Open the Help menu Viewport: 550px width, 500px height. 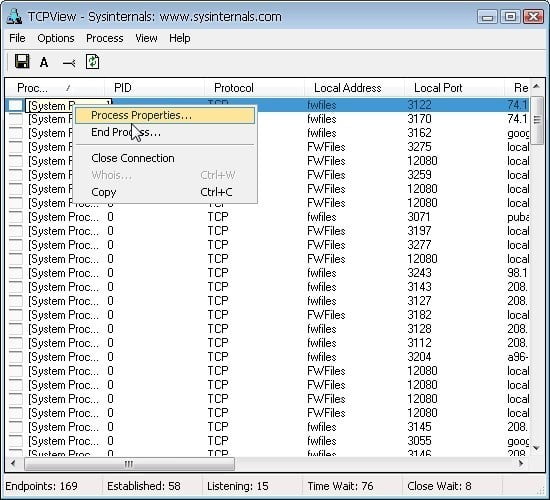click(x=180, y=38)
